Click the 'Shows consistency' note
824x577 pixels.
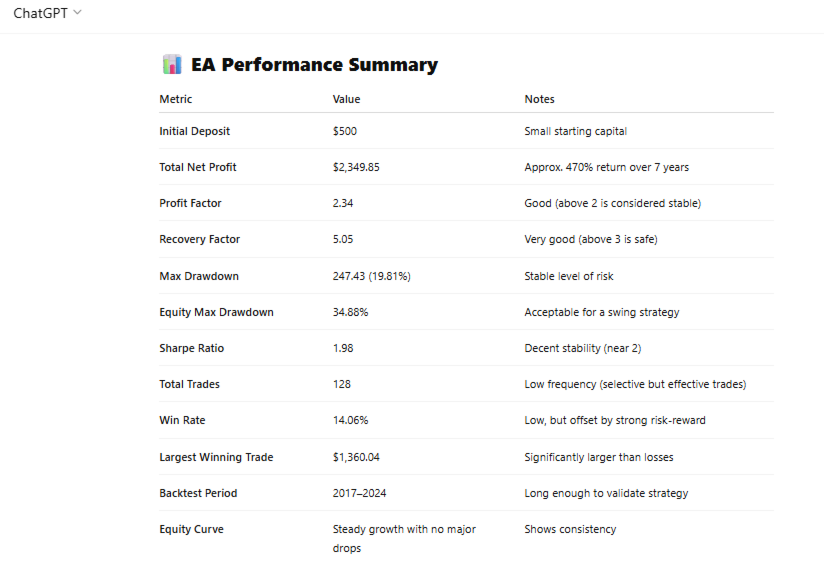coord(570,529)
